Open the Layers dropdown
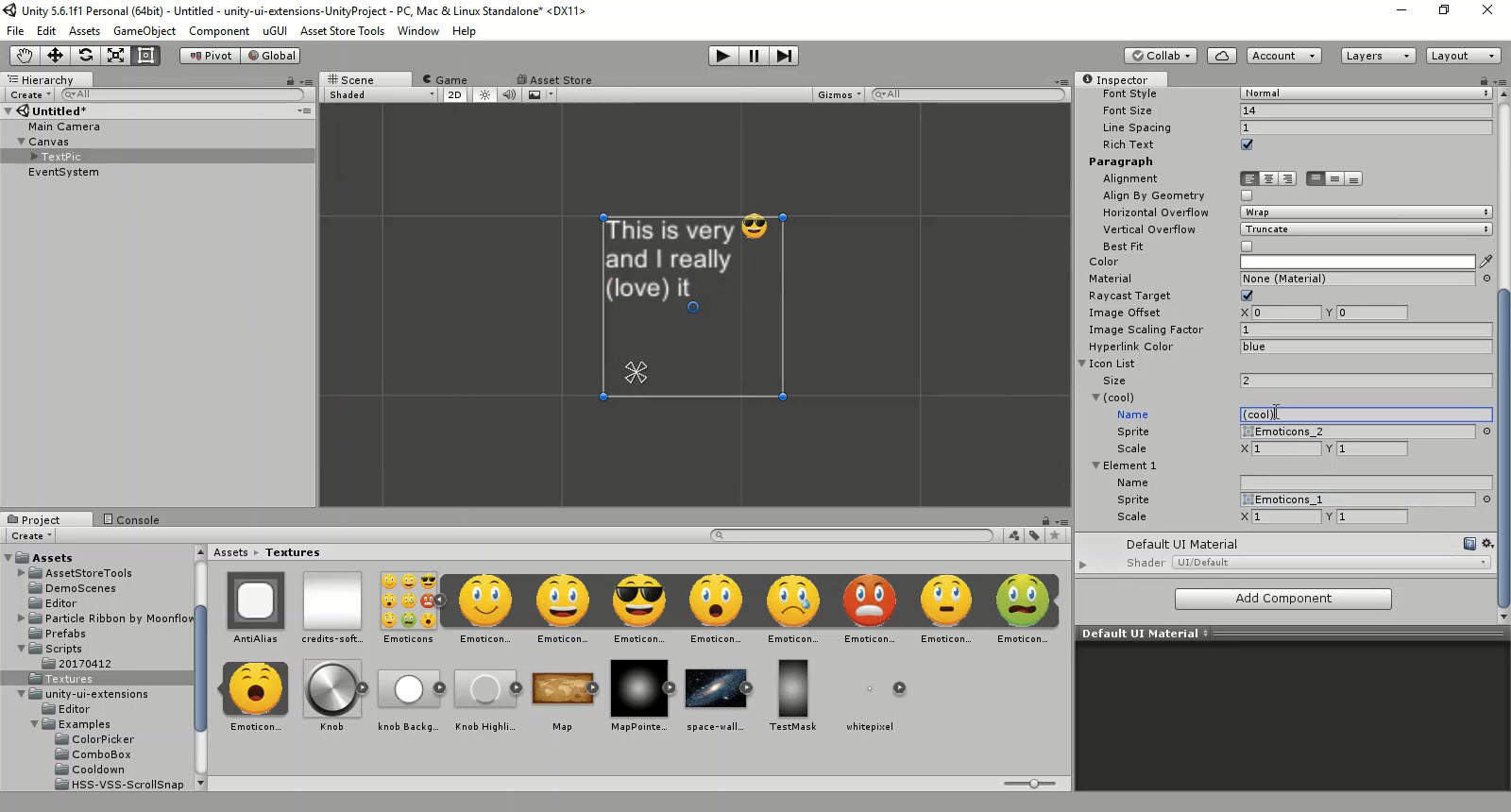Viewport: 1511px width, 812px height. click(x=1378, y=56)
